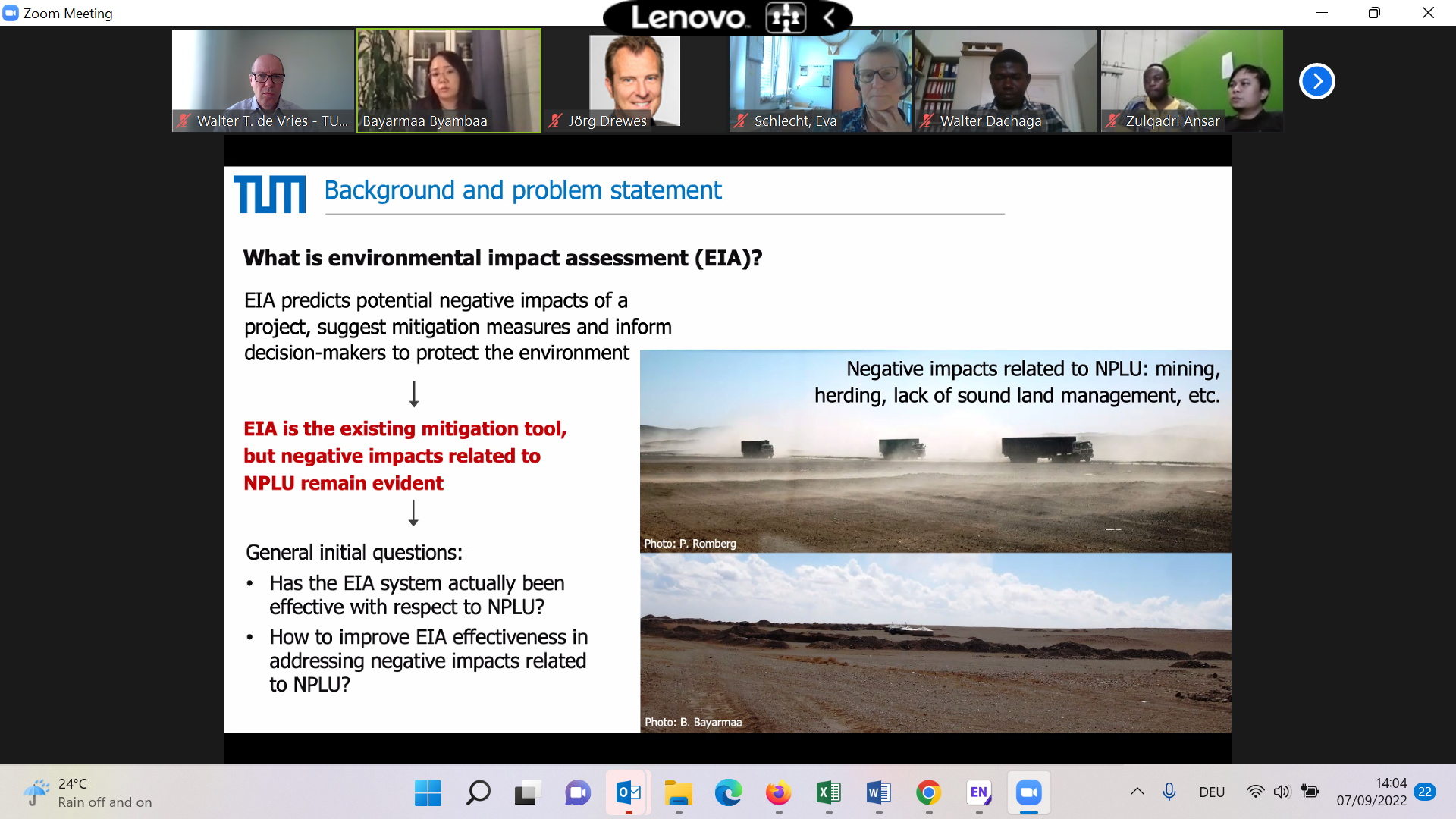Open clock and date 14:04 panel
1456x819 pixels.
pyautogui.click(x=1371, y=792)
